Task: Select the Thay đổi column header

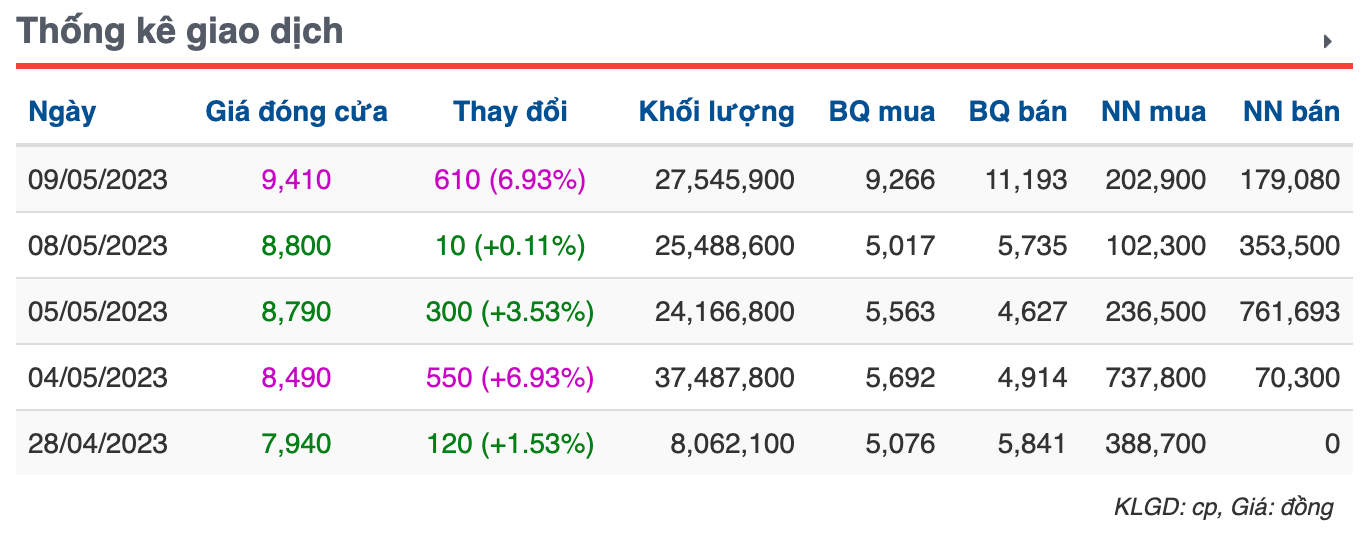Action: [x=510, y=111]
